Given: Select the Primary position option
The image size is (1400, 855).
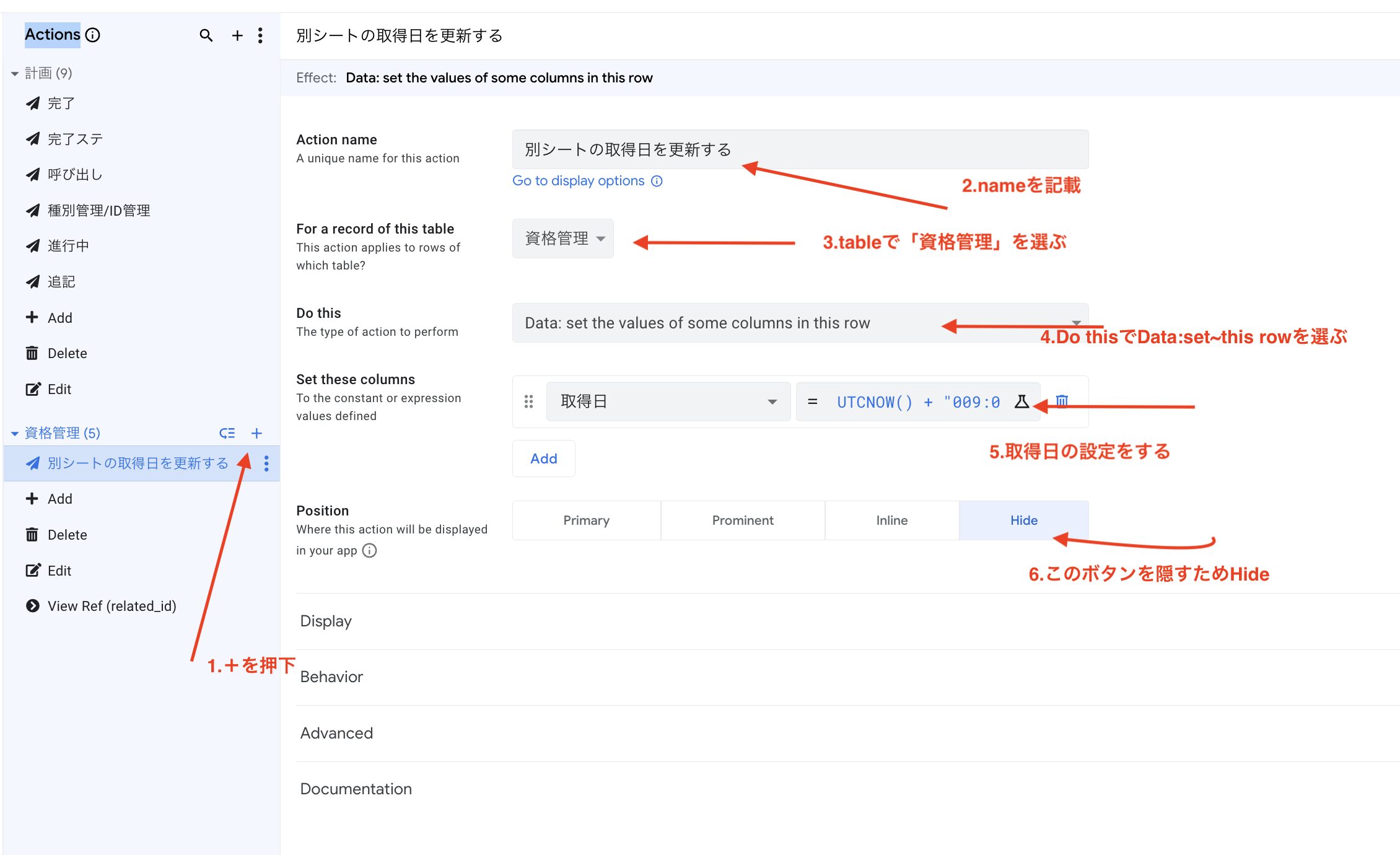Looking at the screenshot, I should [x=586, y=520].
